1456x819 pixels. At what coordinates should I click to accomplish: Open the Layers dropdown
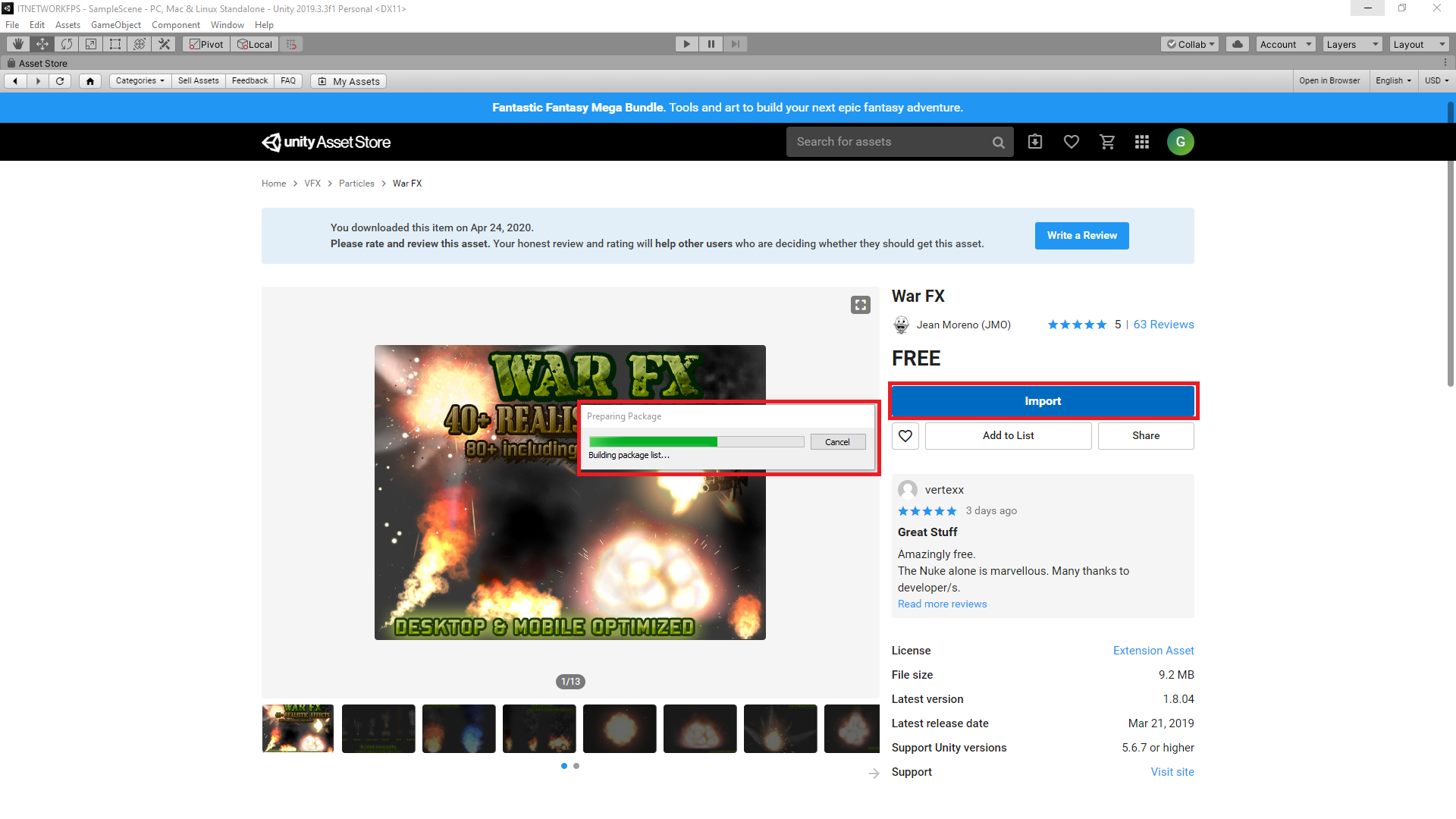(x=1351, y=43)
